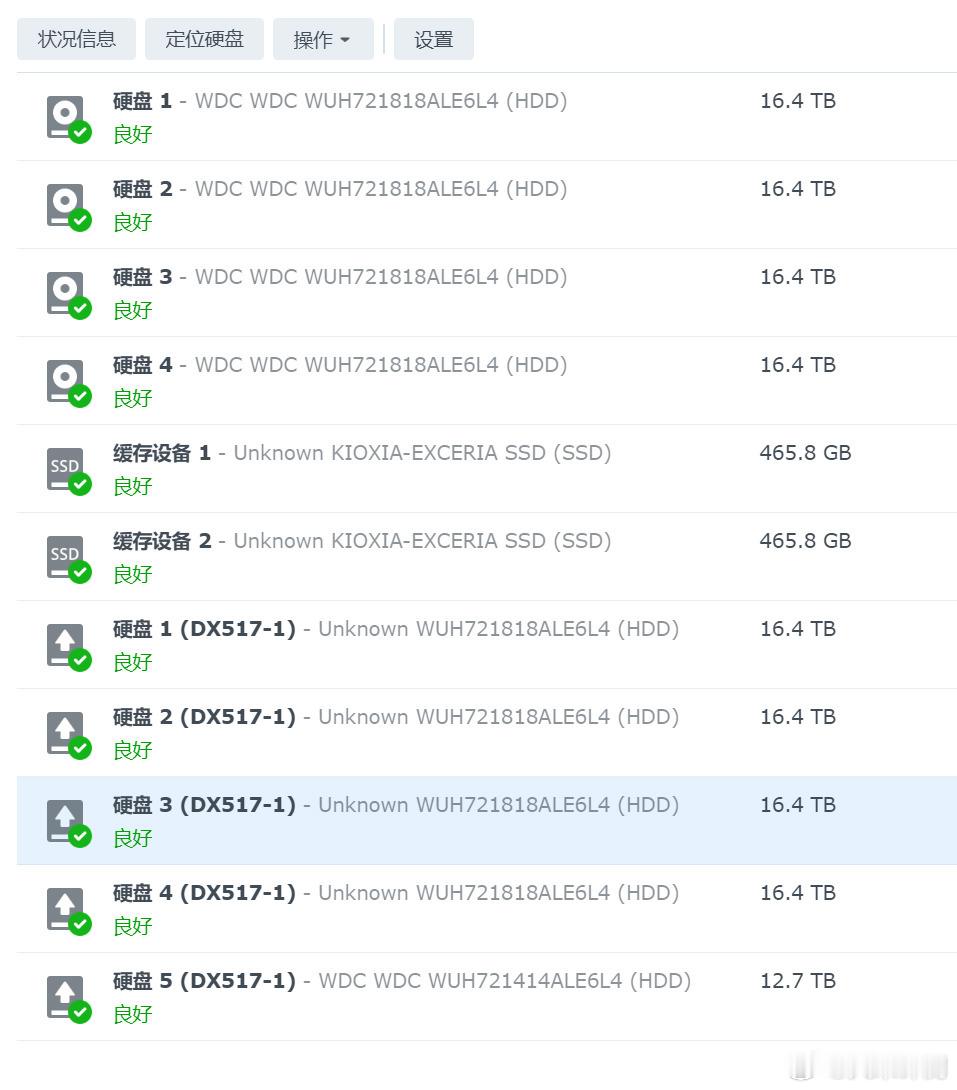The height and width of the screenshot is (1090, 957).
Task: Click the 硬盘 2 drive icon with green checkmark
Action: (66, 203)
